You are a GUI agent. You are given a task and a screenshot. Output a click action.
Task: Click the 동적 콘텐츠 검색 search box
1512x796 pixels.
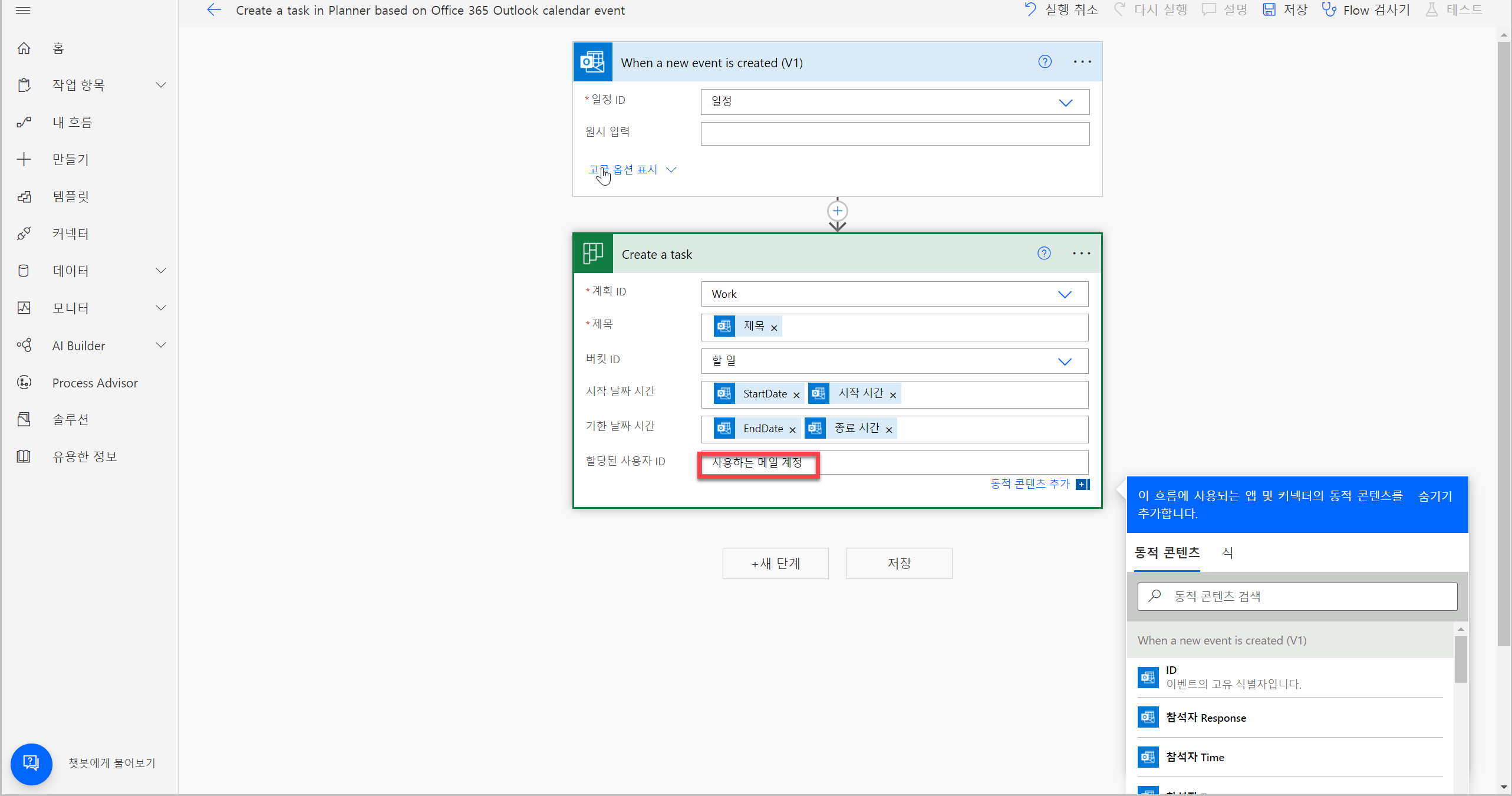pyautogui.click(x=1297, y=597)
